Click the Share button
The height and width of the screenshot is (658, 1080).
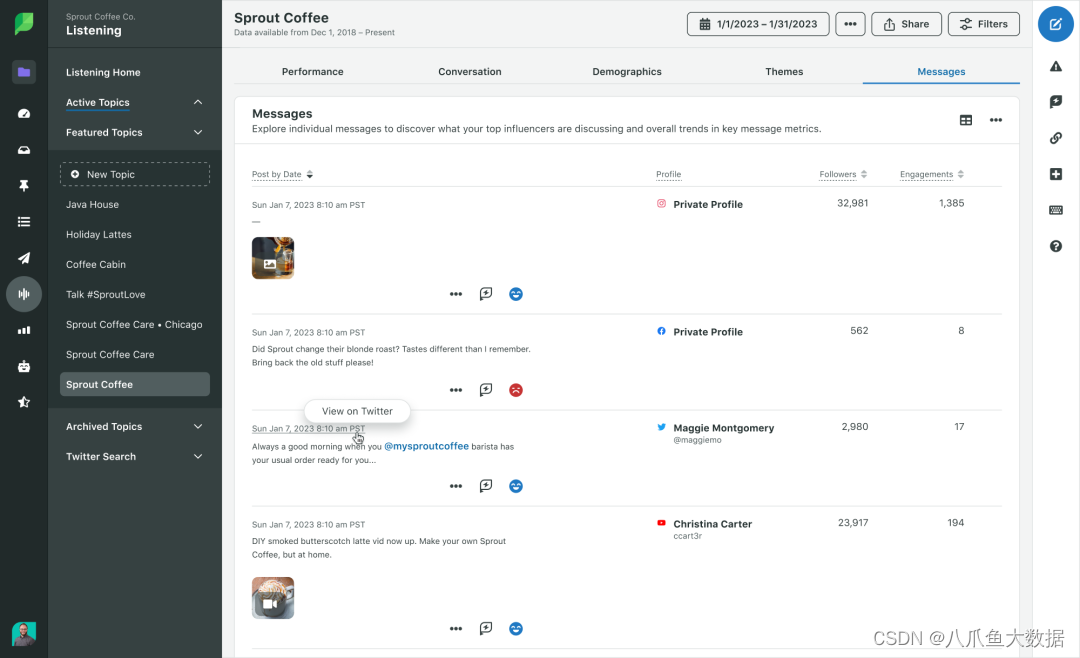point(906,24)
